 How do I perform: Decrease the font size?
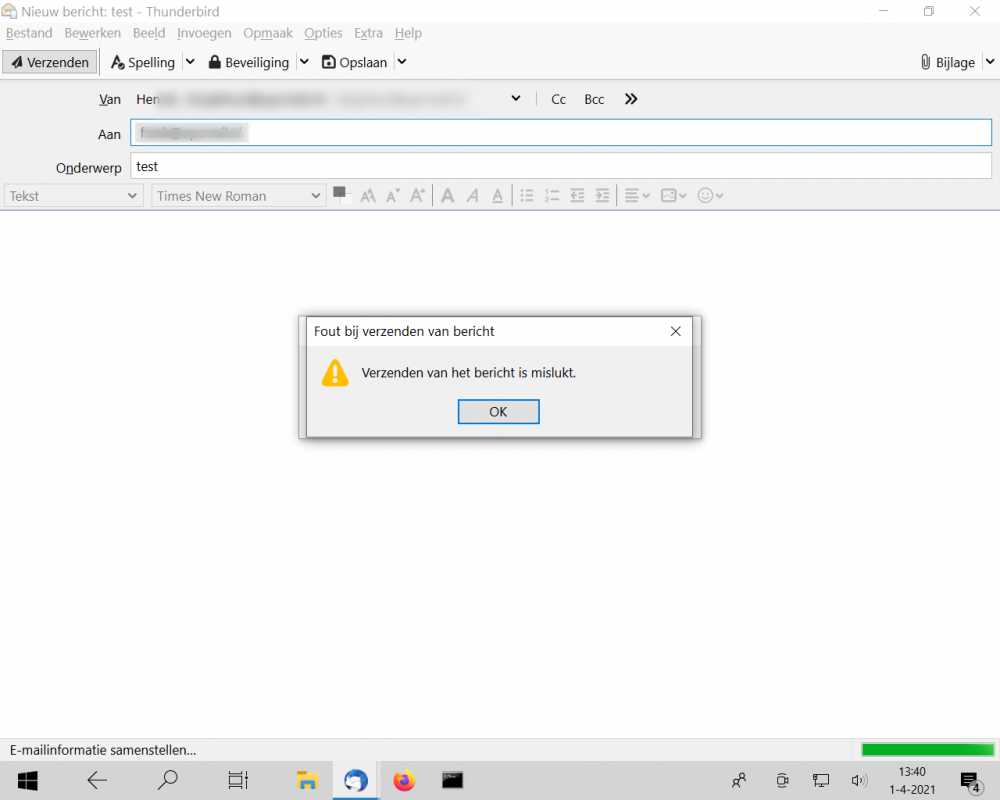[x=392, y=196]
